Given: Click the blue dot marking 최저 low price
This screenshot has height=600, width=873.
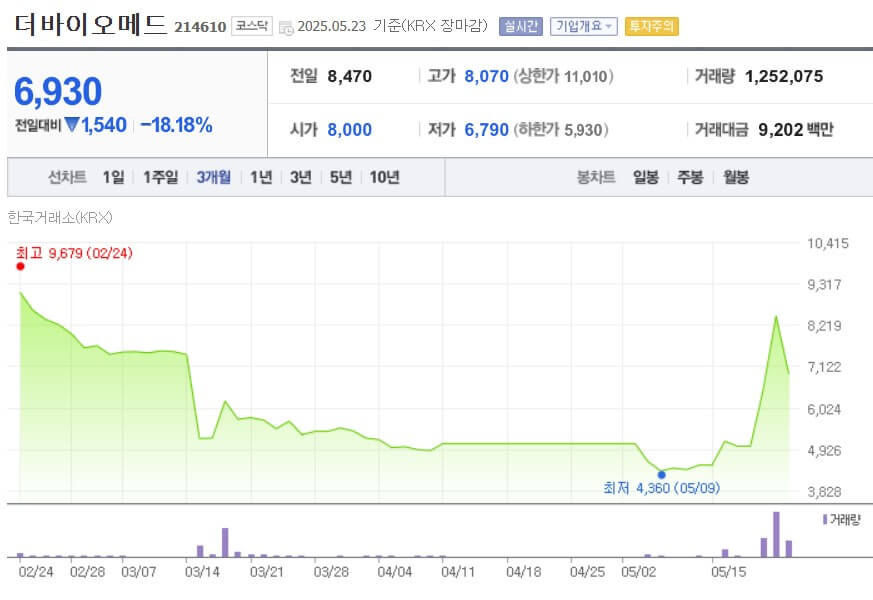Looking at the screenshot, I should 661,474.
